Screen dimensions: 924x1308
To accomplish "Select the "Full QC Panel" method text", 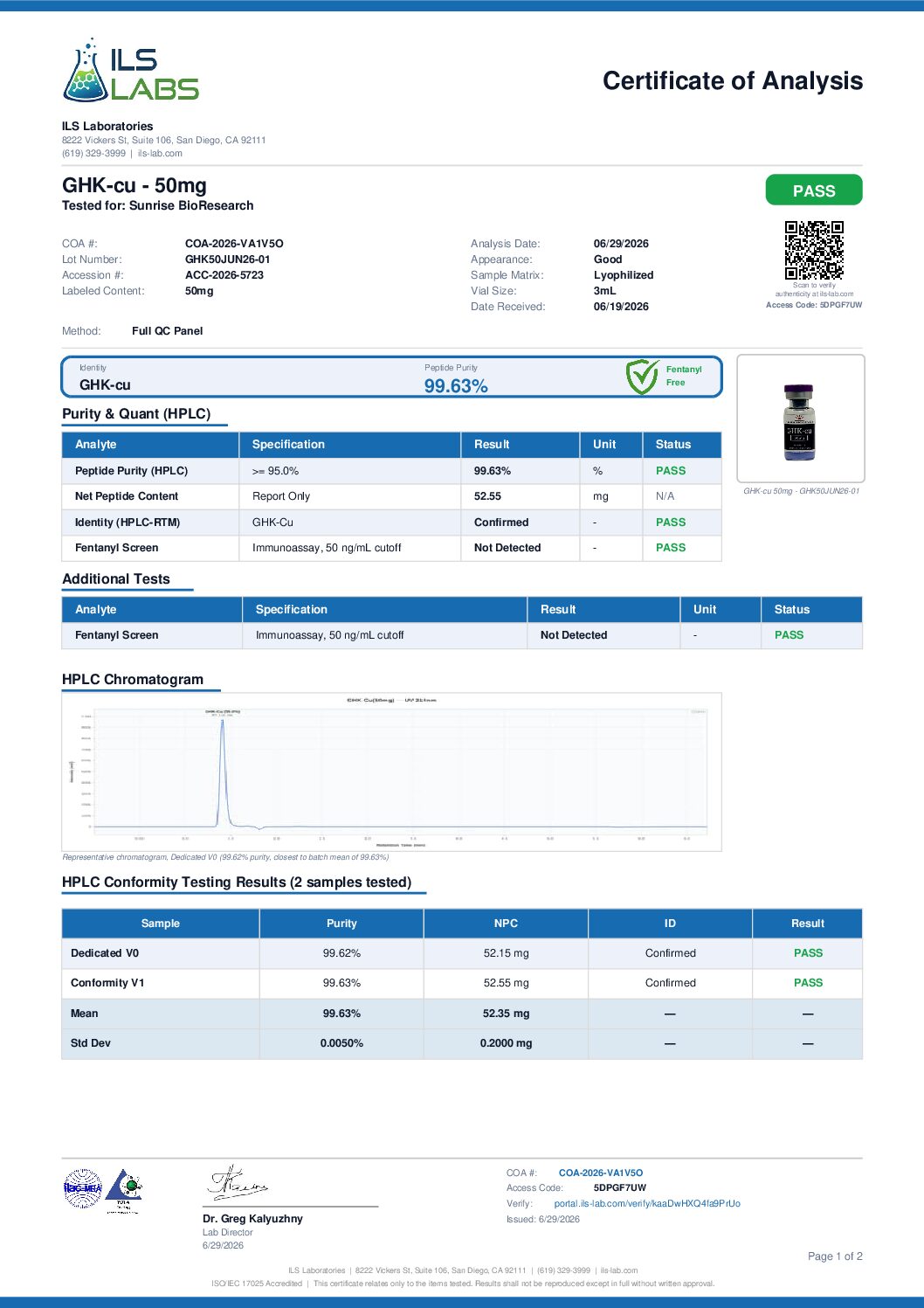I will click(x=168, y=331).
